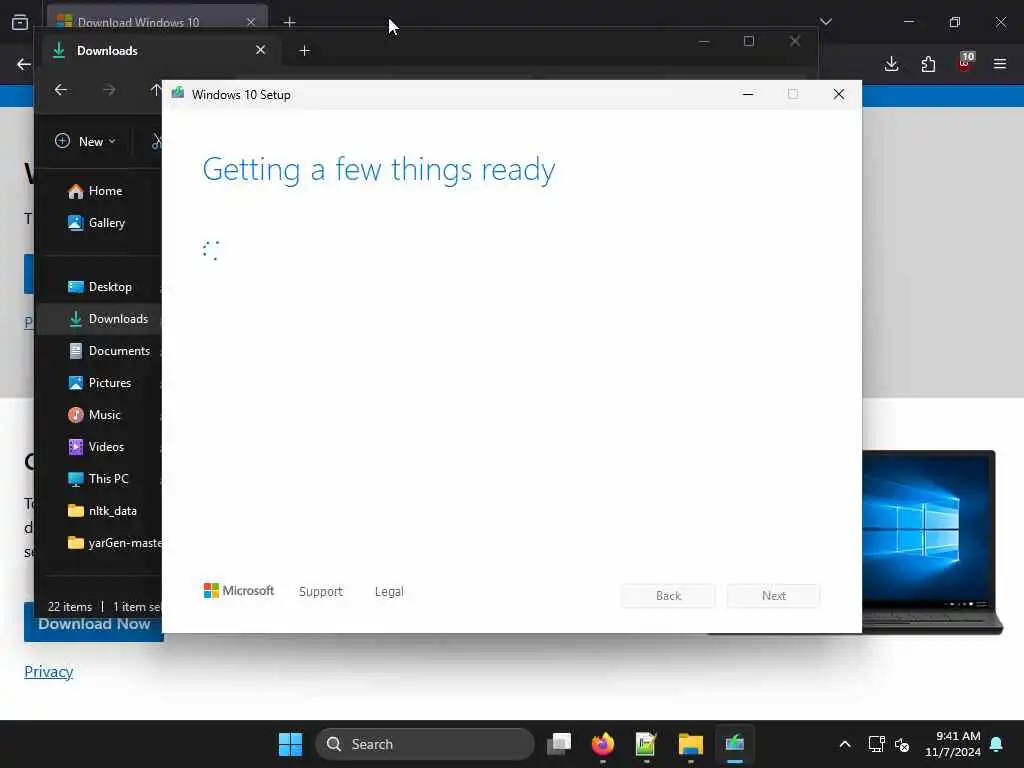Click the Windows 10 Setup title icon
The width and height of the screenshot is (1024, 768).
(178, 93)
